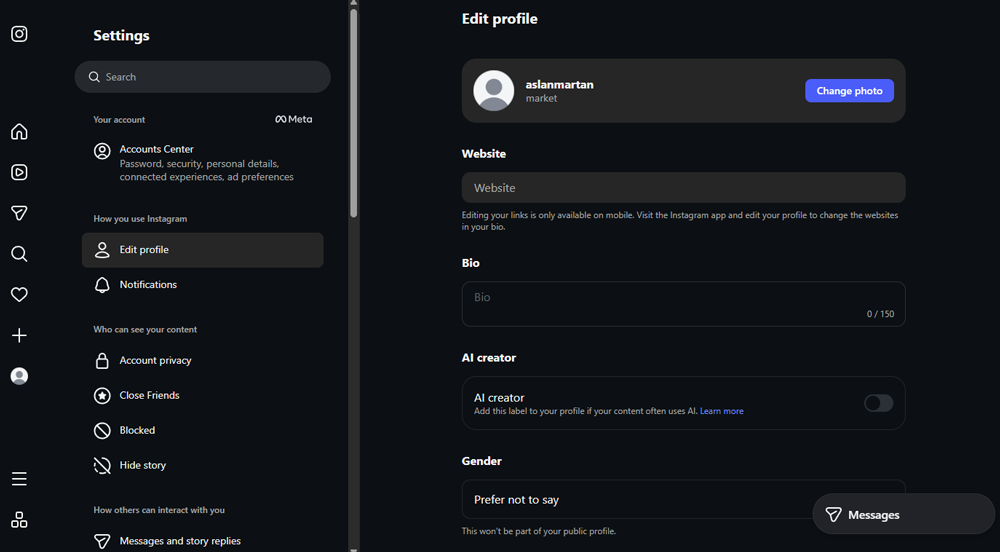Open the floating Messages panel
This screenshot has width=1000, height=552.
[x=903, y=514]
